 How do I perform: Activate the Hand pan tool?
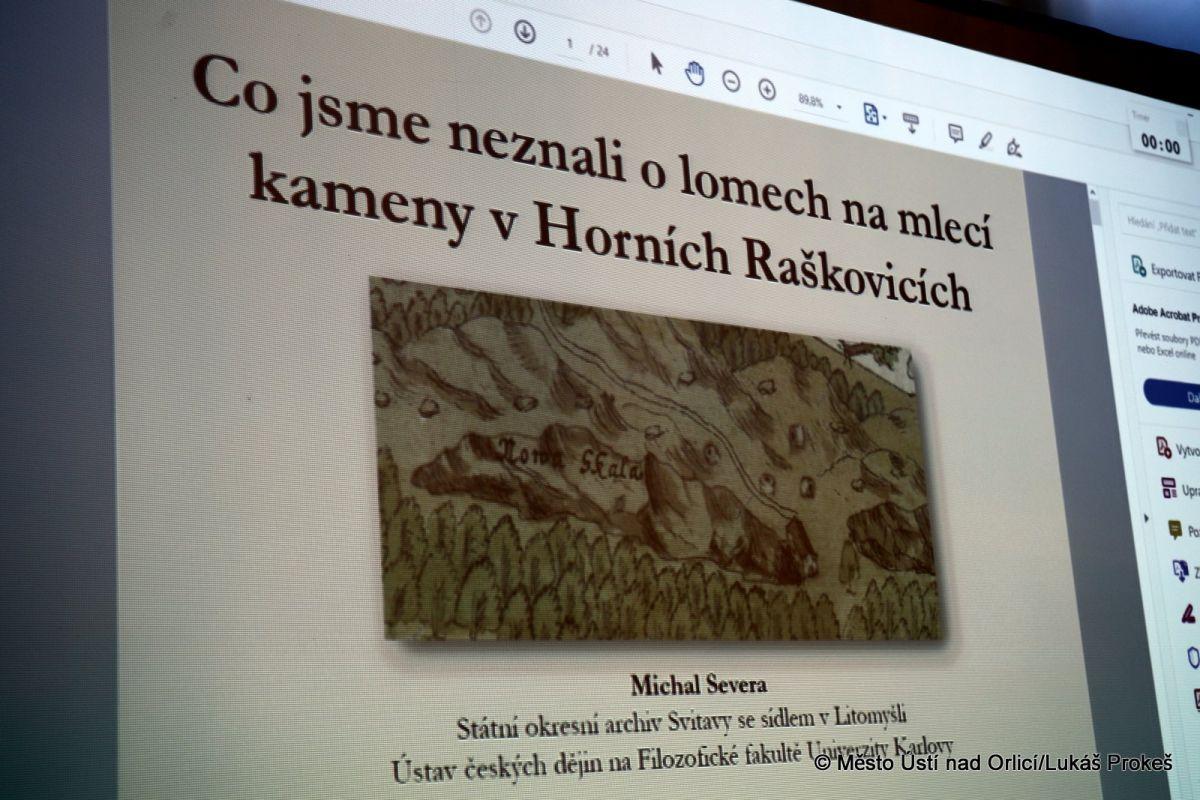694,71
